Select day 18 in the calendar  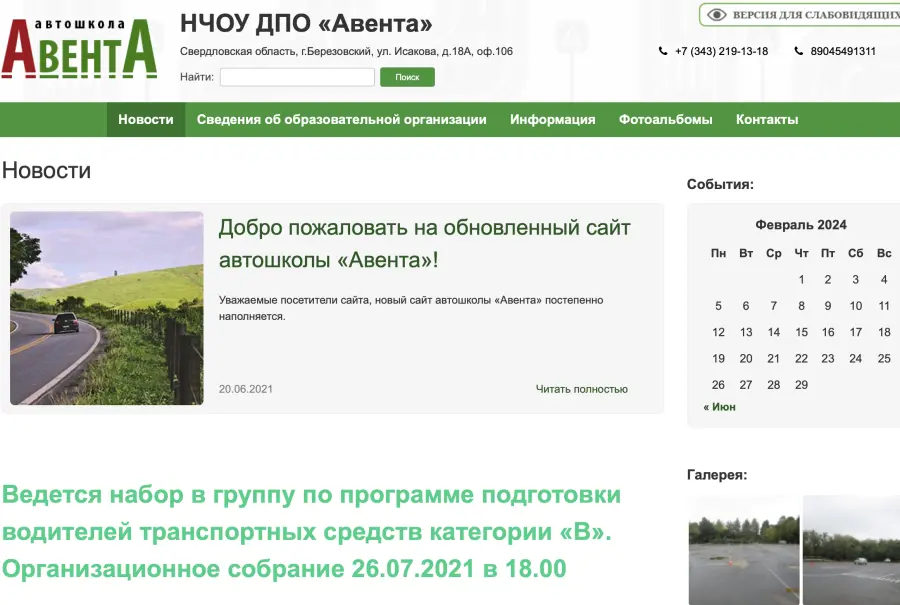point(884,332)
